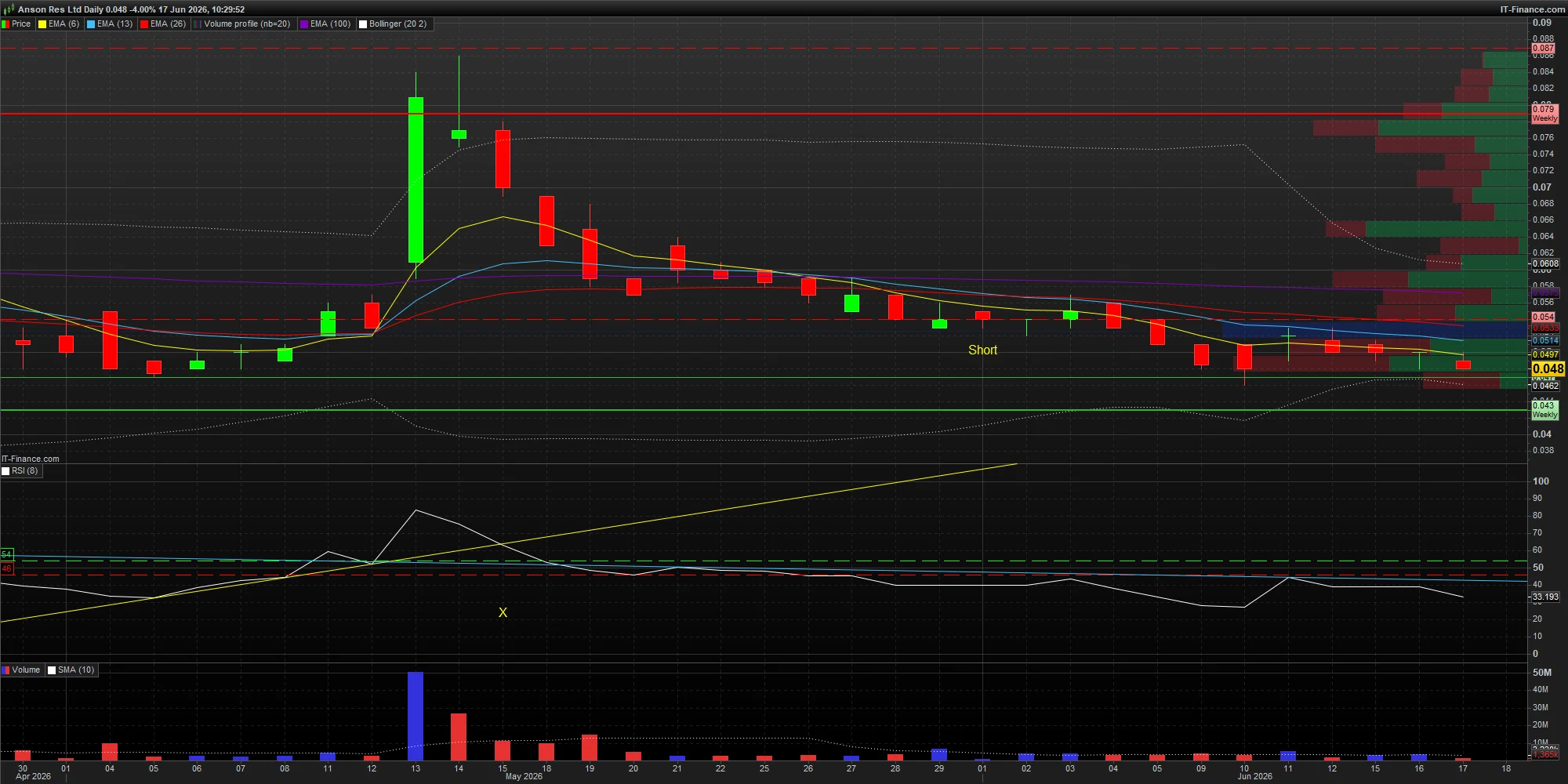Viewport: 1568px width, 784px height.
Task: Click the 0.0462 Bollinger lower band value
Action: 1545,386
